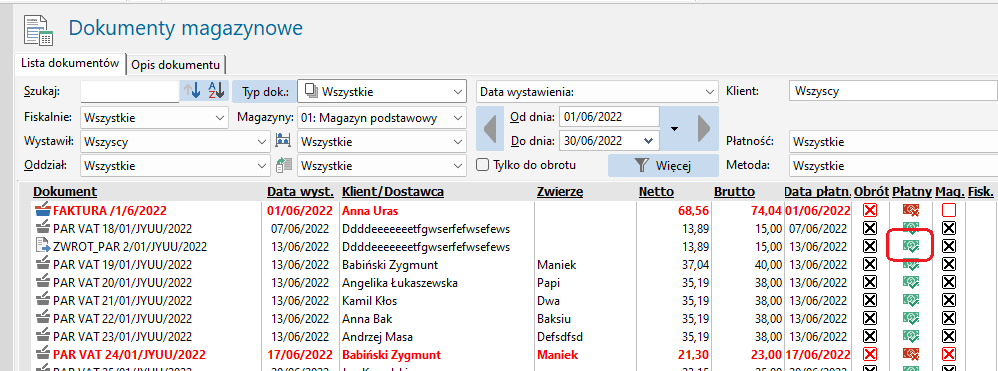Viewport: 998px width, 371px height.
Task: Select the PAR VAT 19/01/JYUU/2022 document icon
Action: point(42,263)
